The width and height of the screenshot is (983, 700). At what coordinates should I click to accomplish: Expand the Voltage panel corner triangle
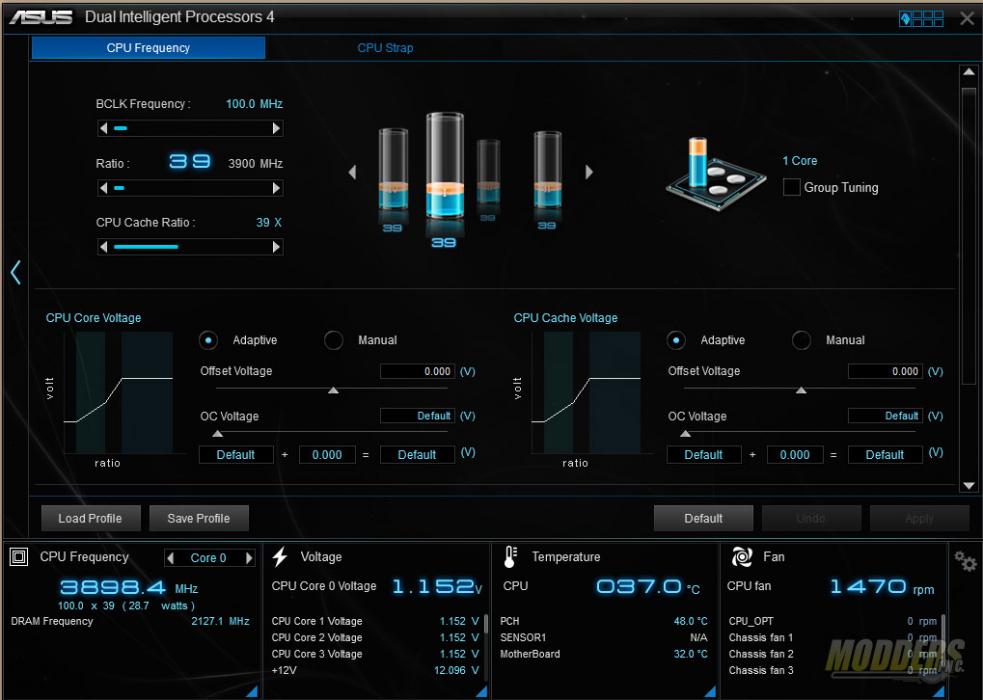[x=481, y=691]
